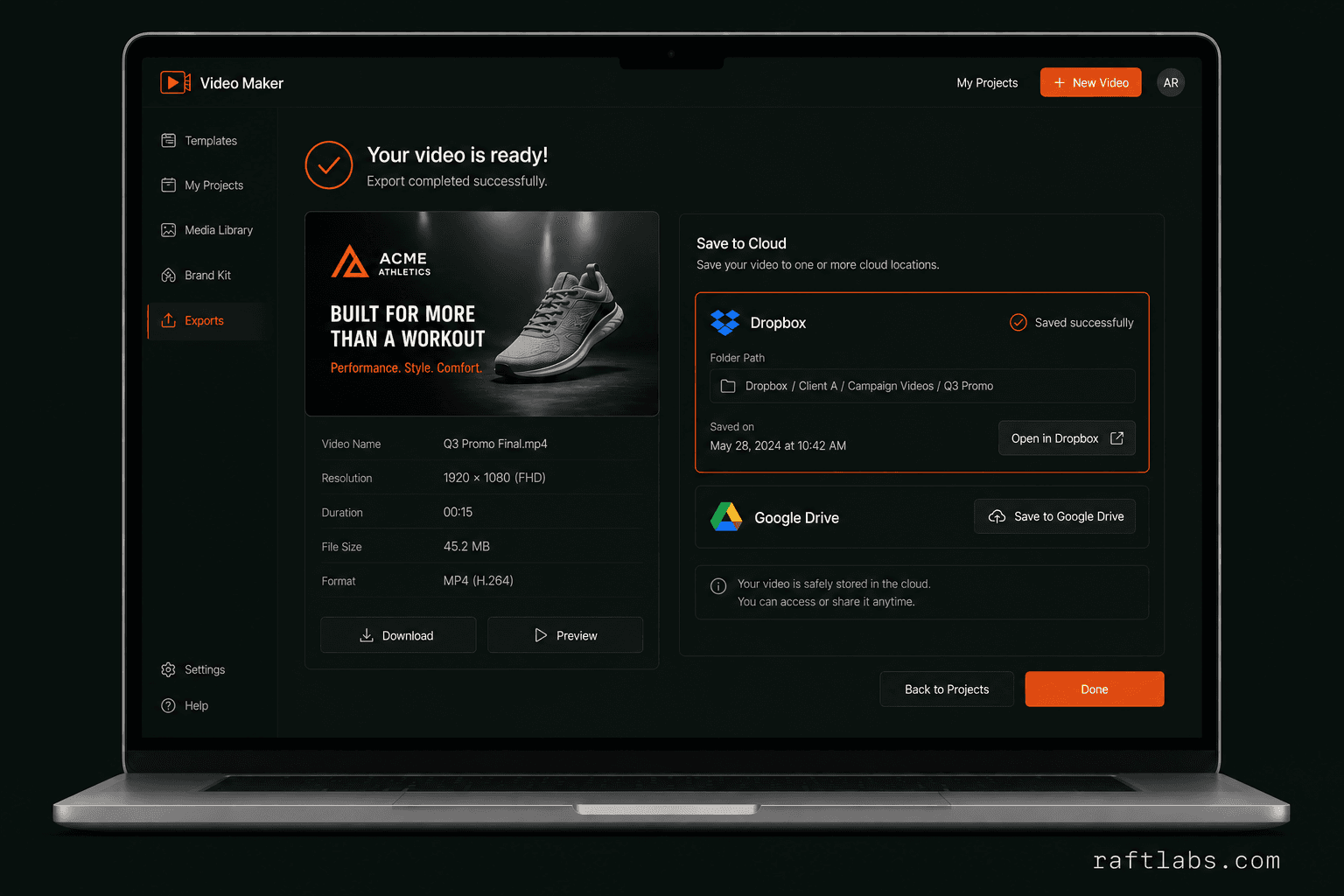Click the Dropbox logo icon
The width and height of the screenshot is (1344, 896).
pyautogui.click(x=725, y=322)
